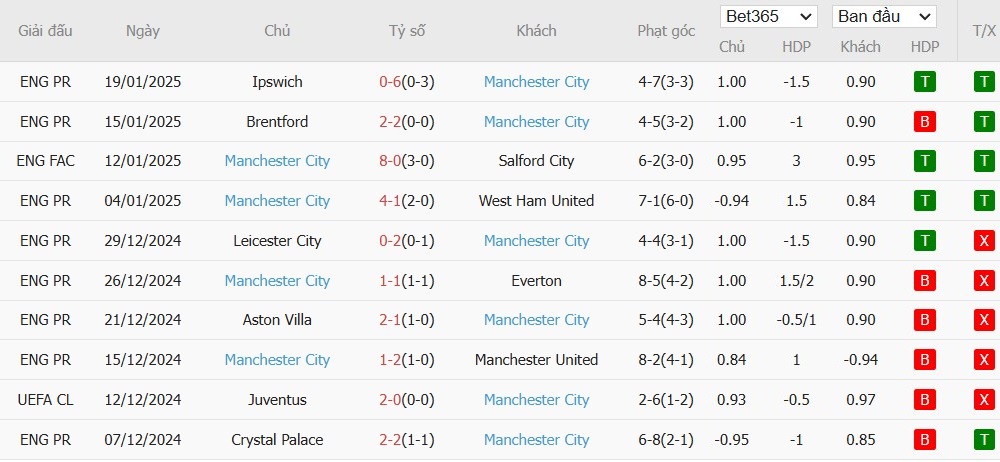Click the green T badge for 19/01/2025 HDP

[x=924, y=82]
